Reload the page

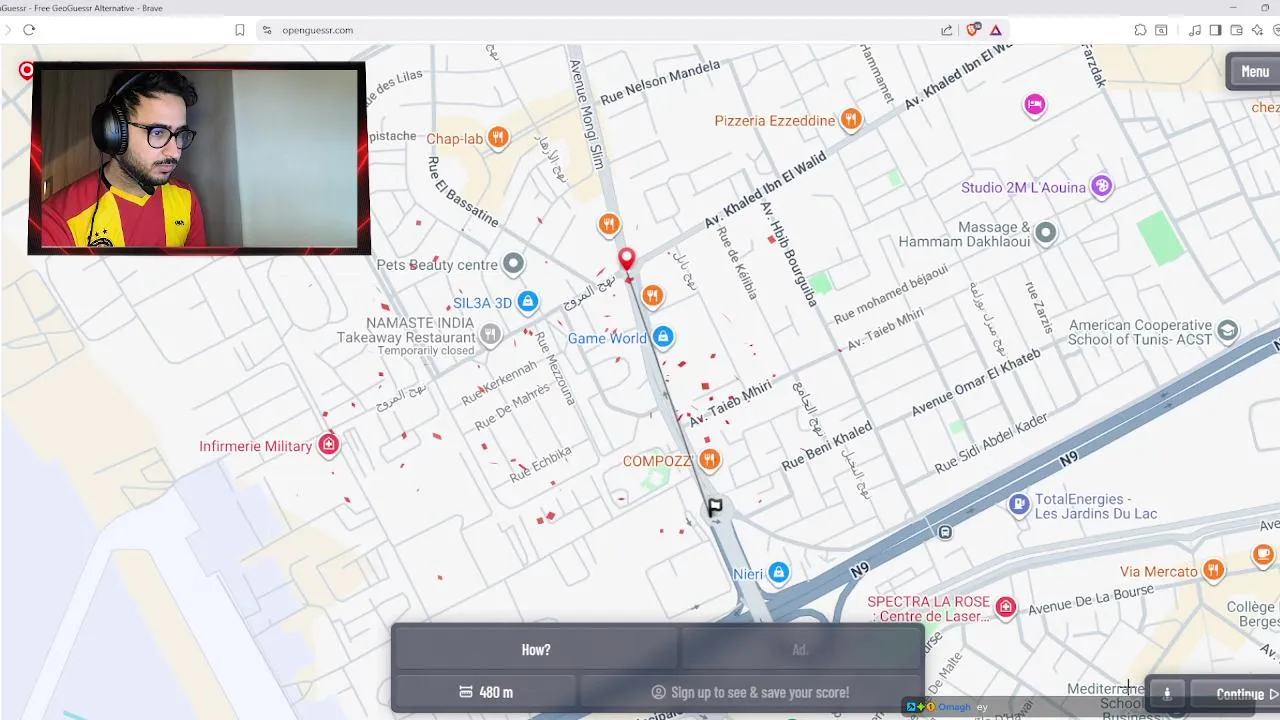click(x=29, y=30)
